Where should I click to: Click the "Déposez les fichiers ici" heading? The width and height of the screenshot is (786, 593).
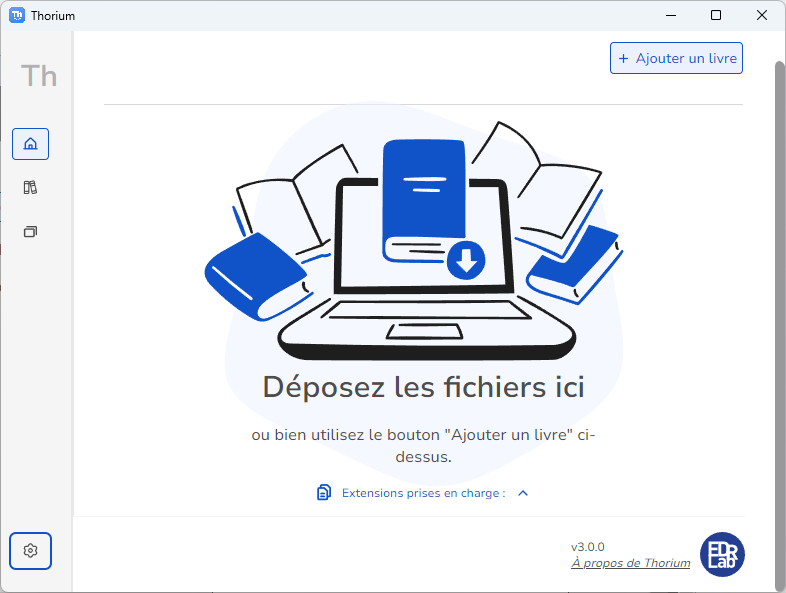(423, 387)
